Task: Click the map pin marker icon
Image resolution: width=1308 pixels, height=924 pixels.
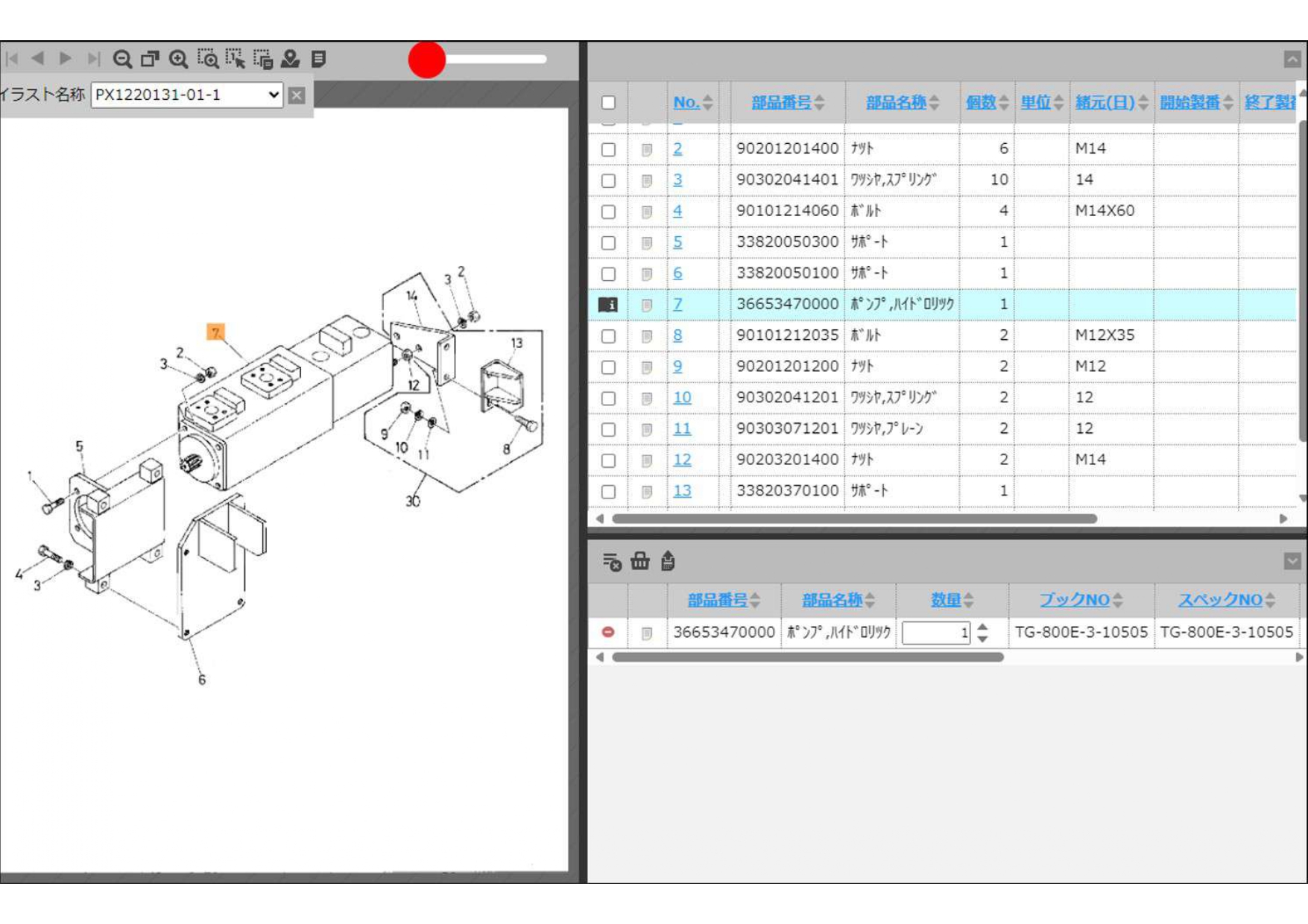Action: click(x=290, y=59)
